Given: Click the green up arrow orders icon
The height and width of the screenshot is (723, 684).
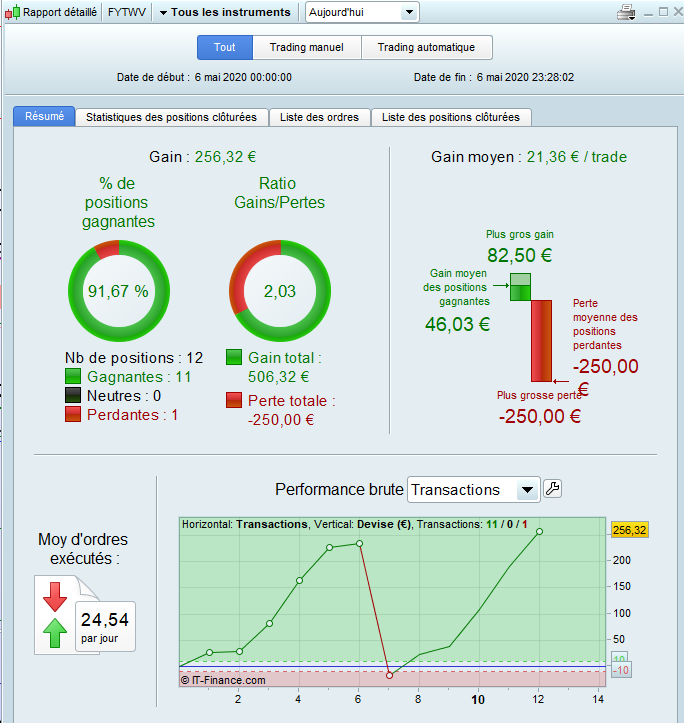Looking at the screenshot, I should [55, 633].
